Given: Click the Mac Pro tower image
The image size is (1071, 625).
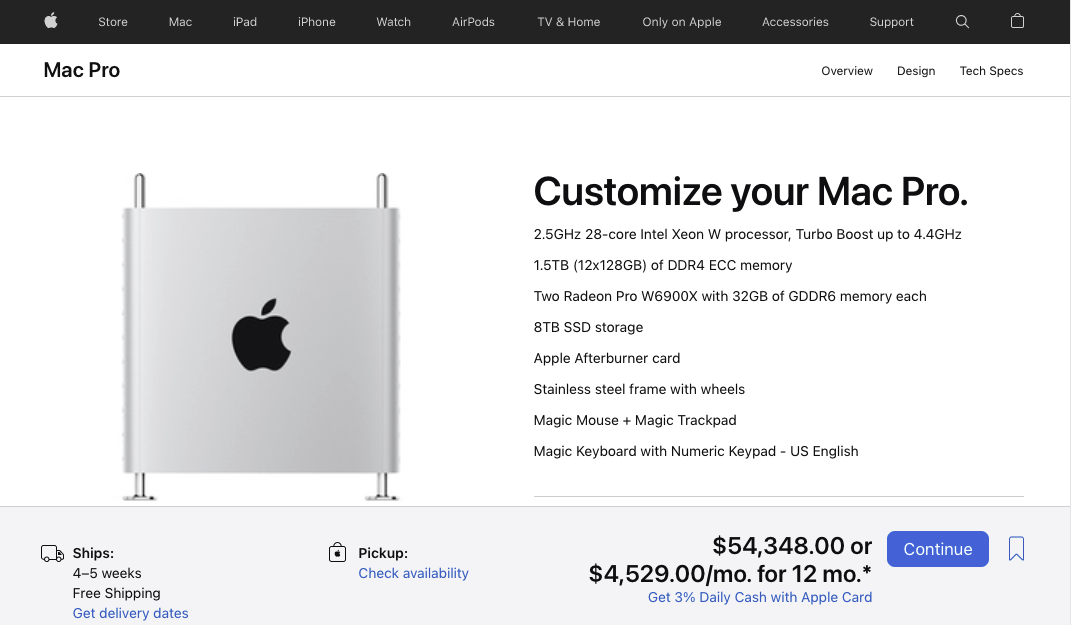Looking at the screenshot, I should [x=261, y=337].
